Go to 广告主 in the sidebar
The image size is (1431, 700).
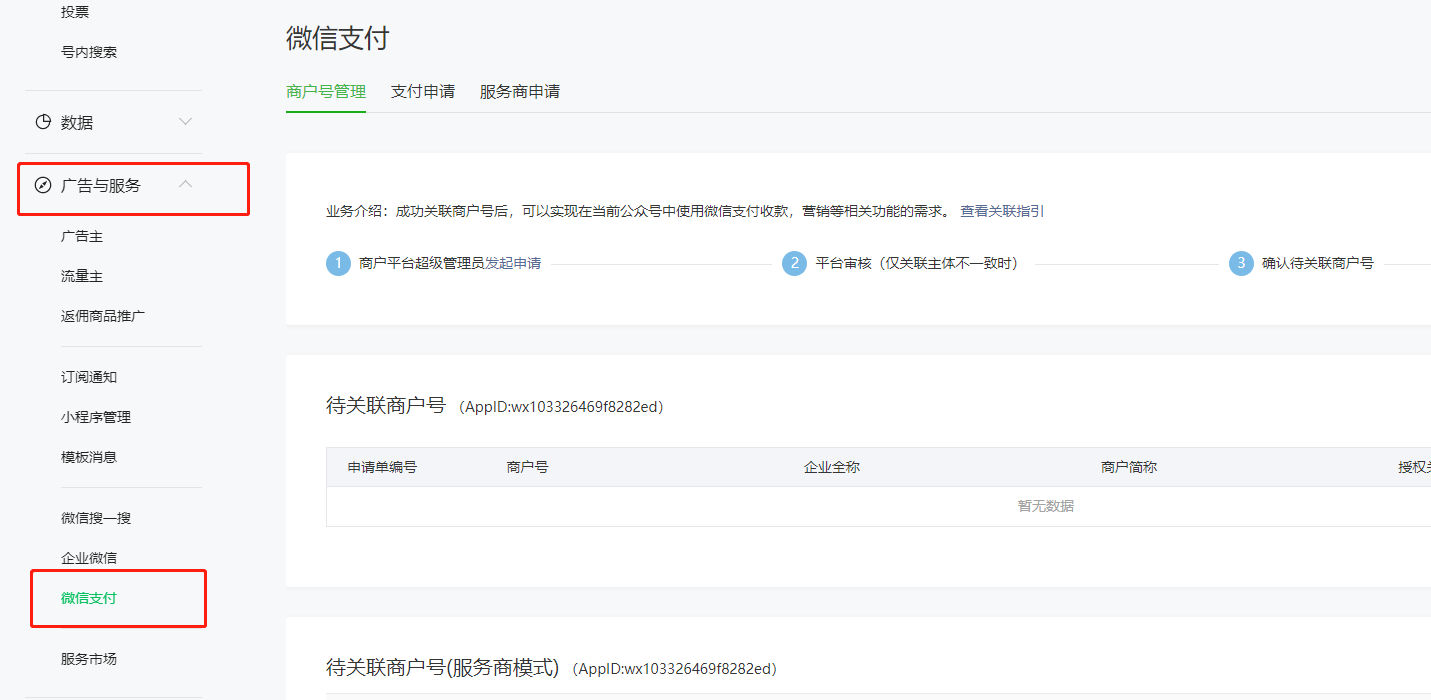coord(82,237)
